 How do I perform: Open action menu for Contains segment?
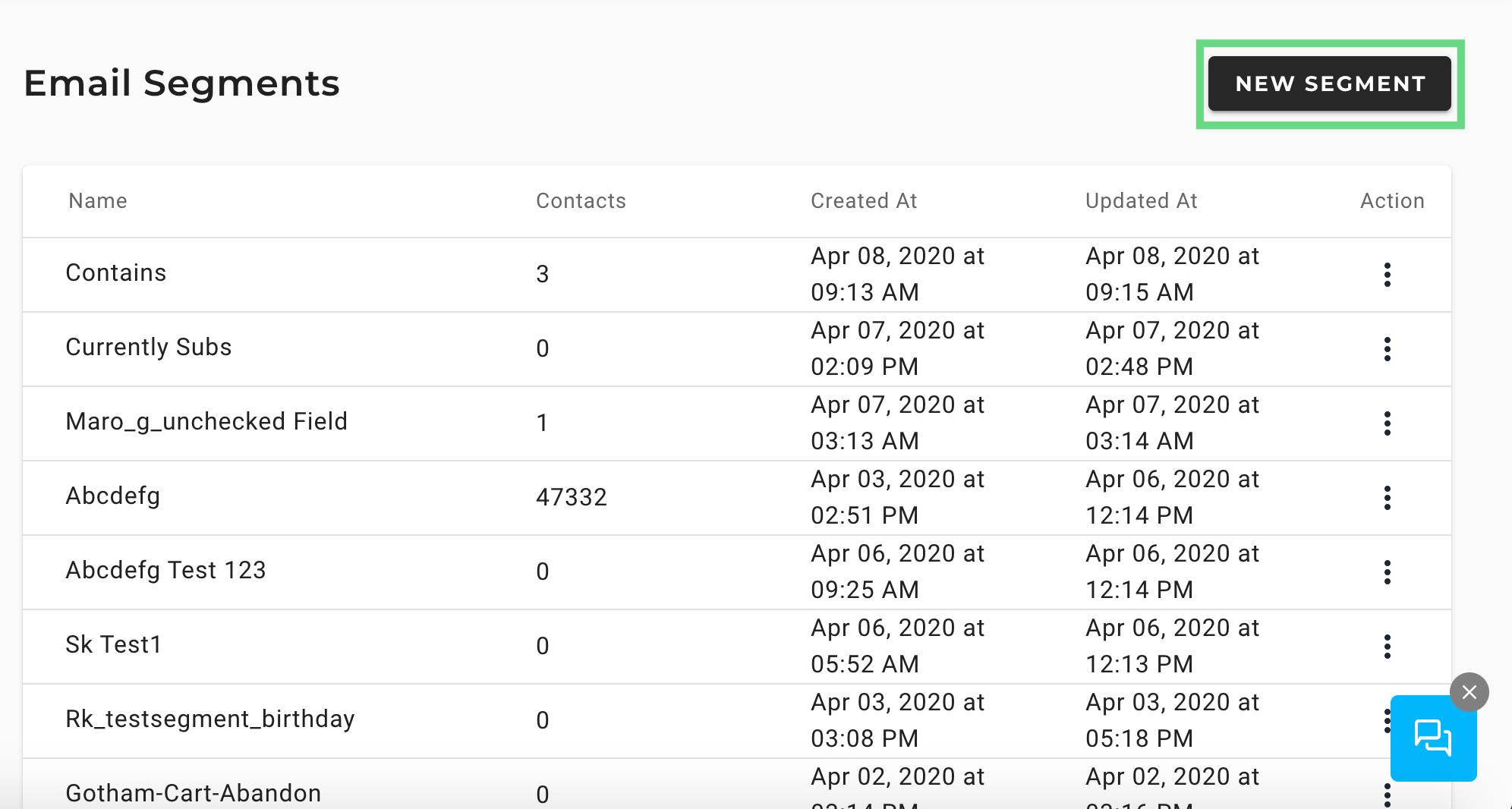point(1387,275)
